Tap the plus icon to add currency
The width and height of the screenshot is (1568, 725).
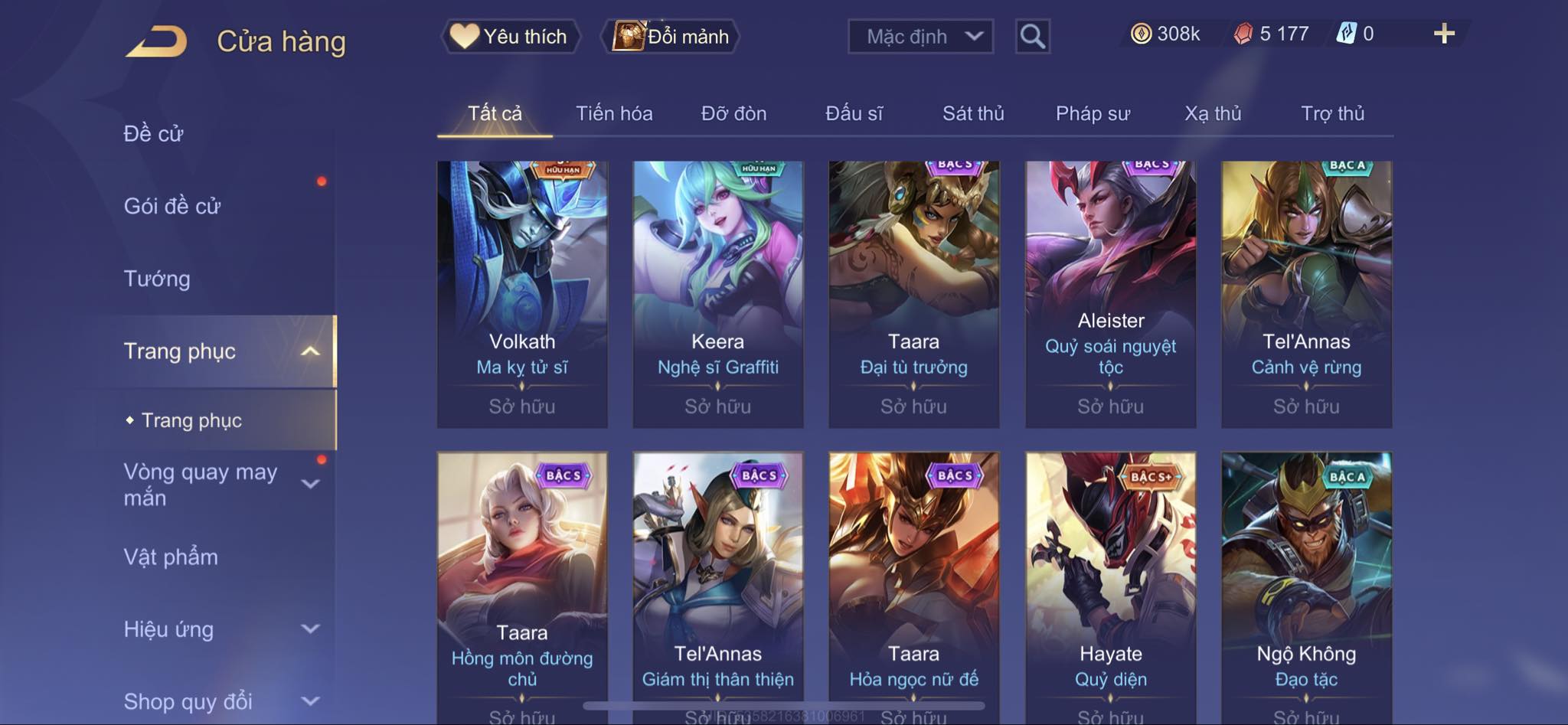pos(1444,34)
